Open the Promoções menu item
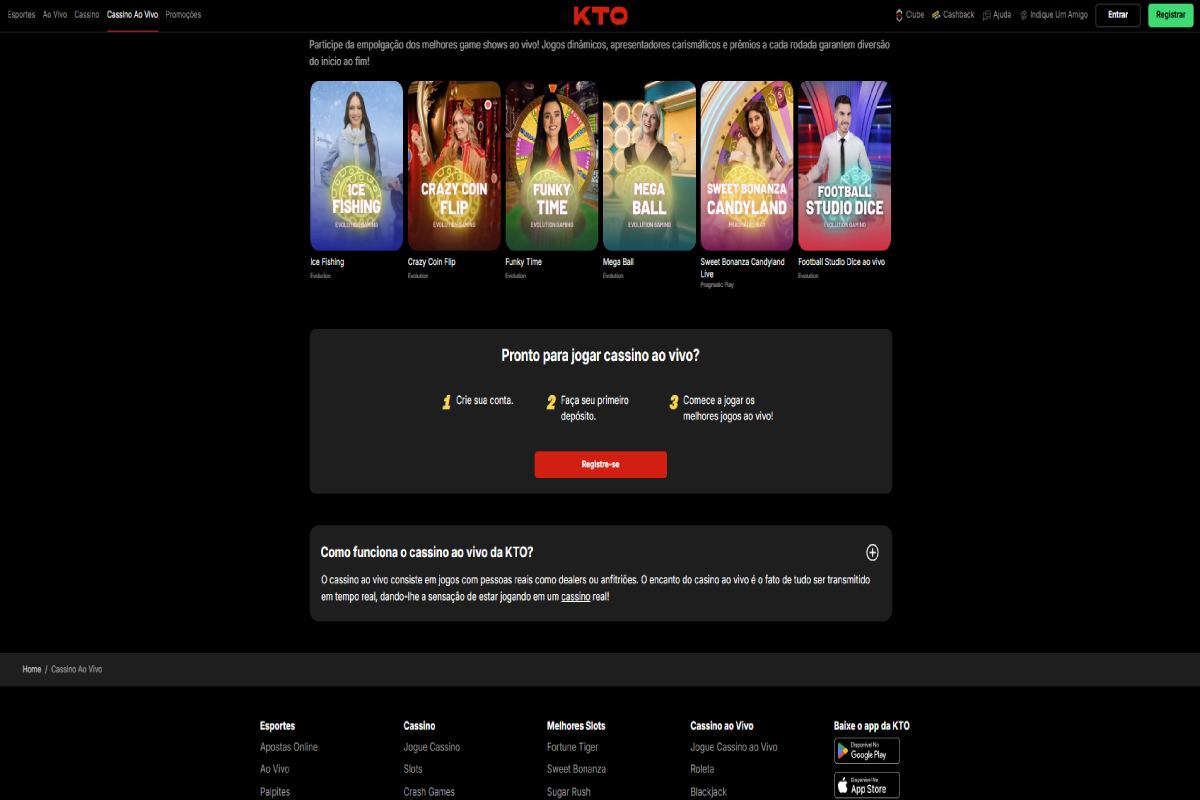The height and width of the screenshot is (800, 1200). point(183,15)
